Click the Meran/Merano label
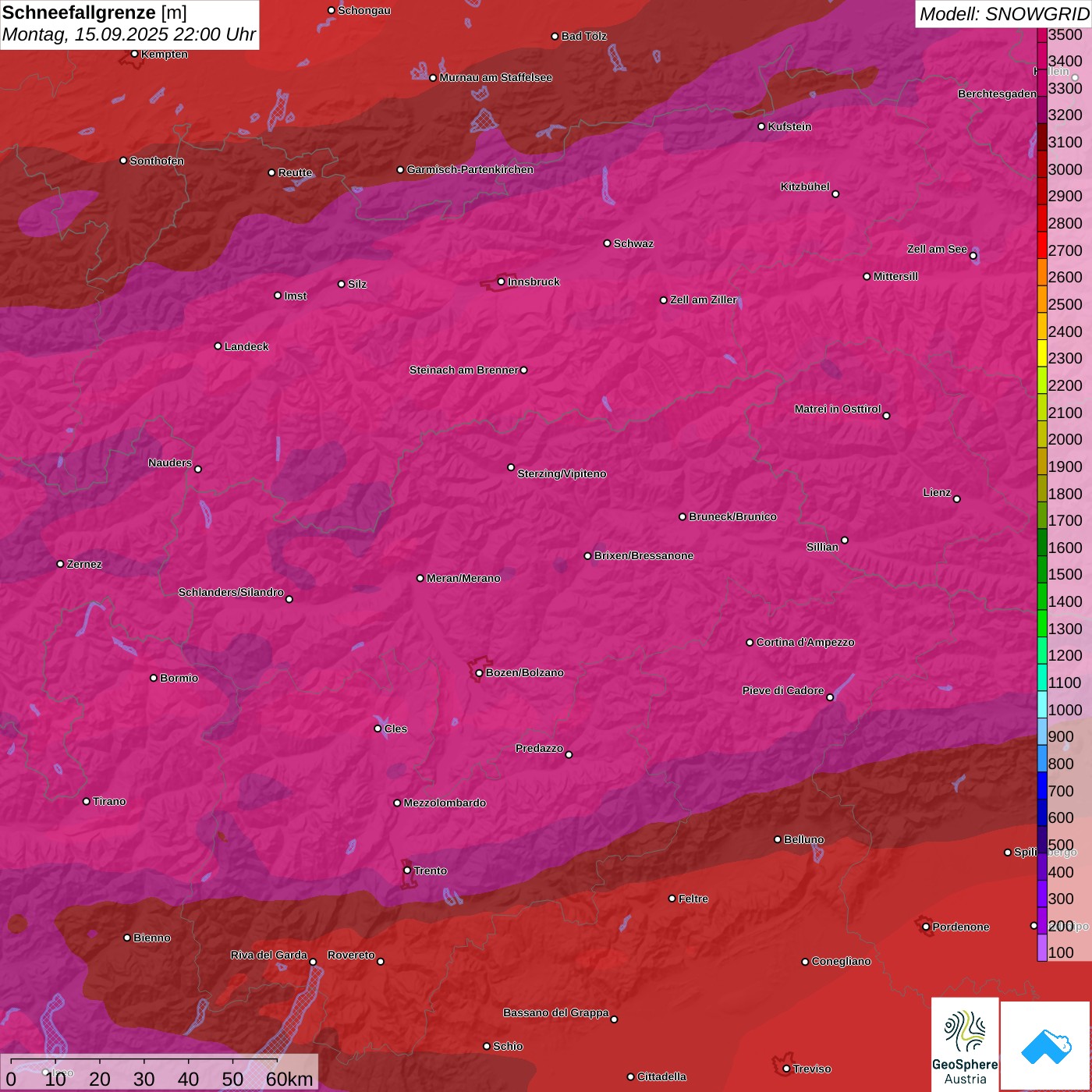 [x=463, y=578]
